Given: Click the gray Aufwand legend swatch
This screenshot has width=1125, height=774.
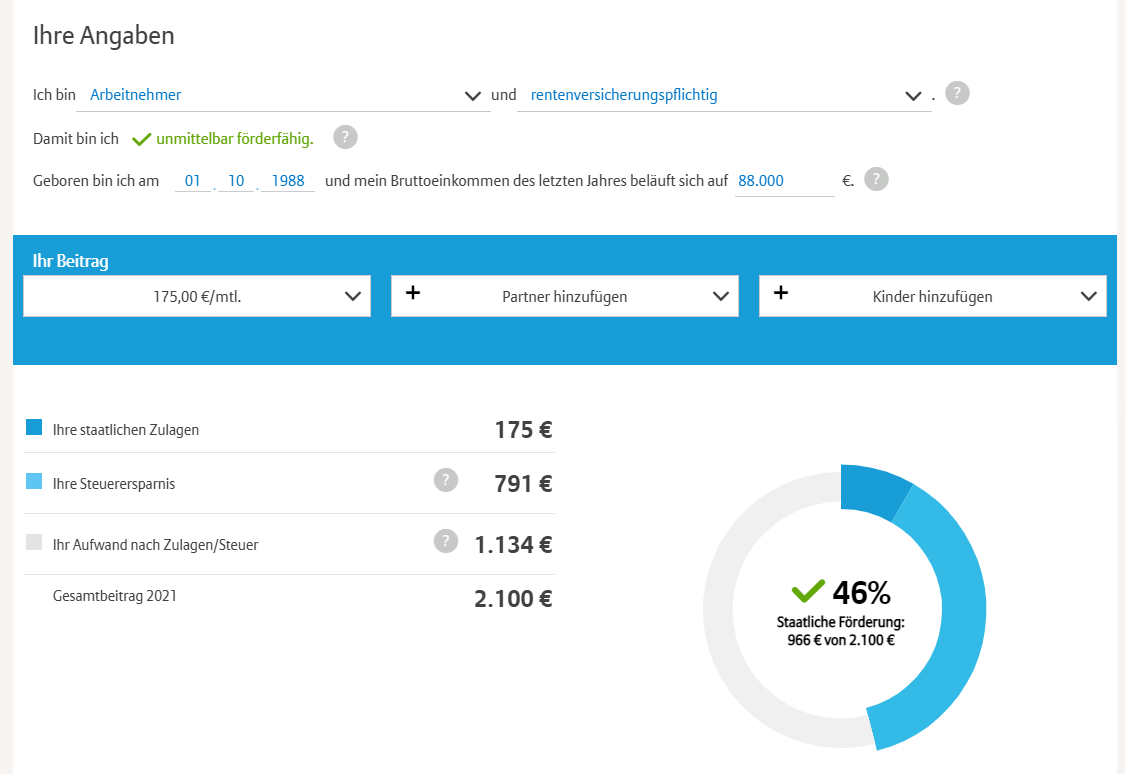Looking at the screenshot, I should 34,542.
